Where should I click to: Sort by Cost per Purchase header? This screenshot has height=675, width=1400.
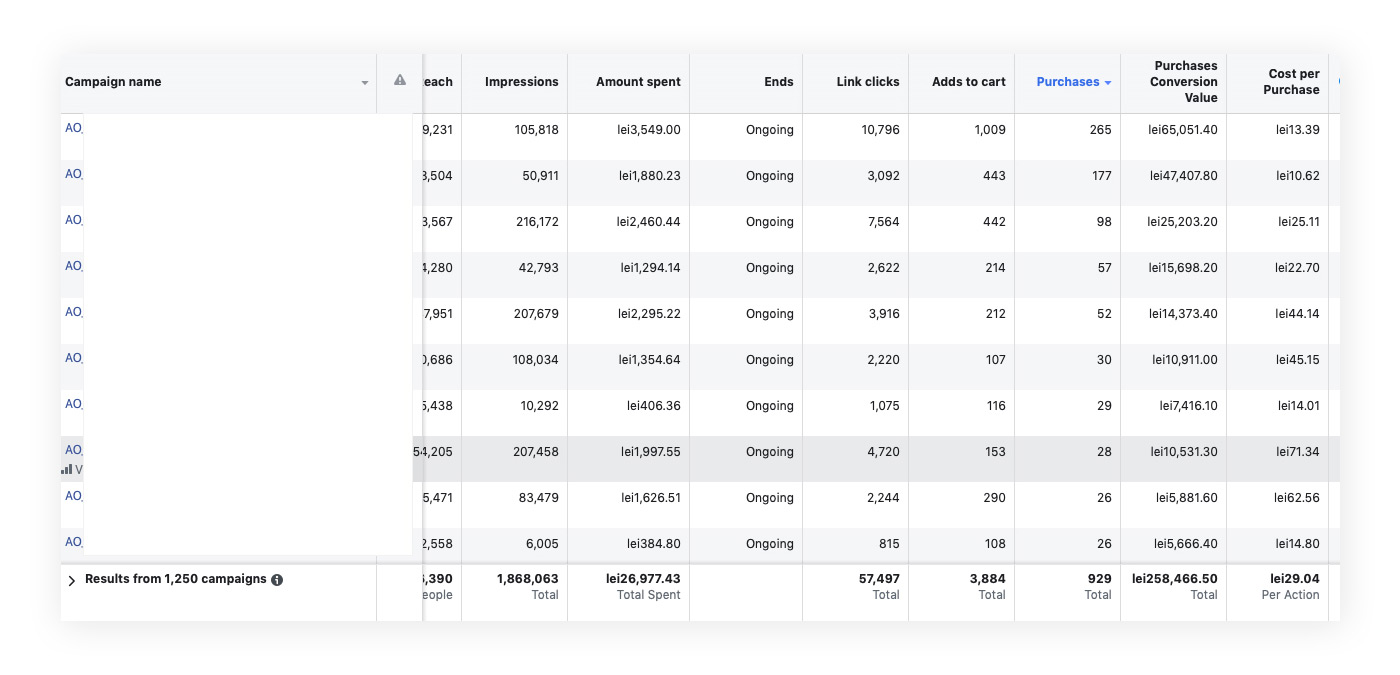tap(1293, 82)
